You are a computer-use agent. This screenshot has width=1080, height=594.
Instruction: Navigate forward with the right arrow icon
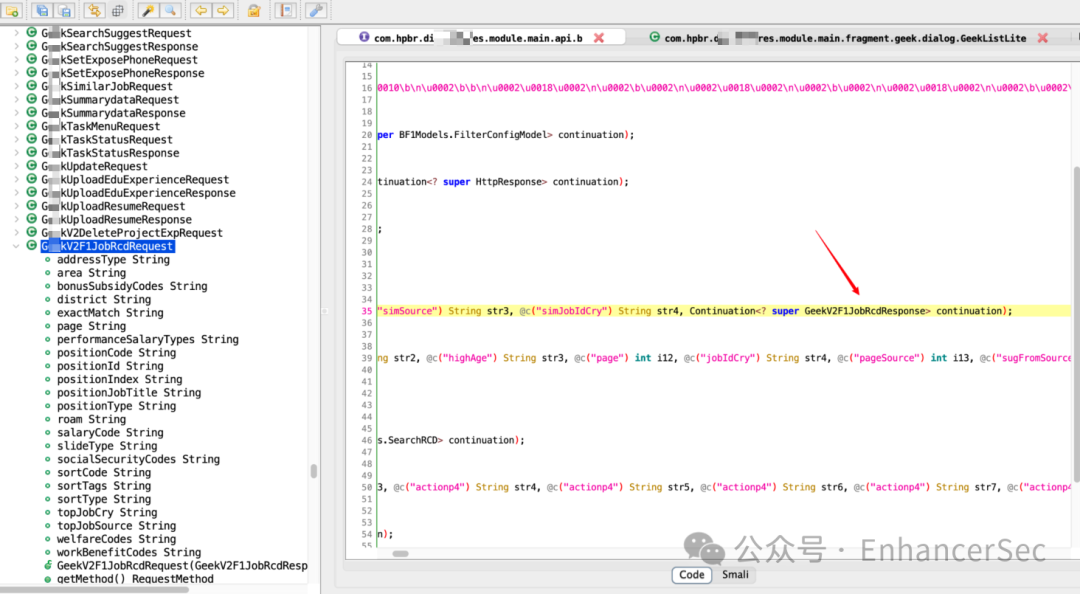(223, 10)
